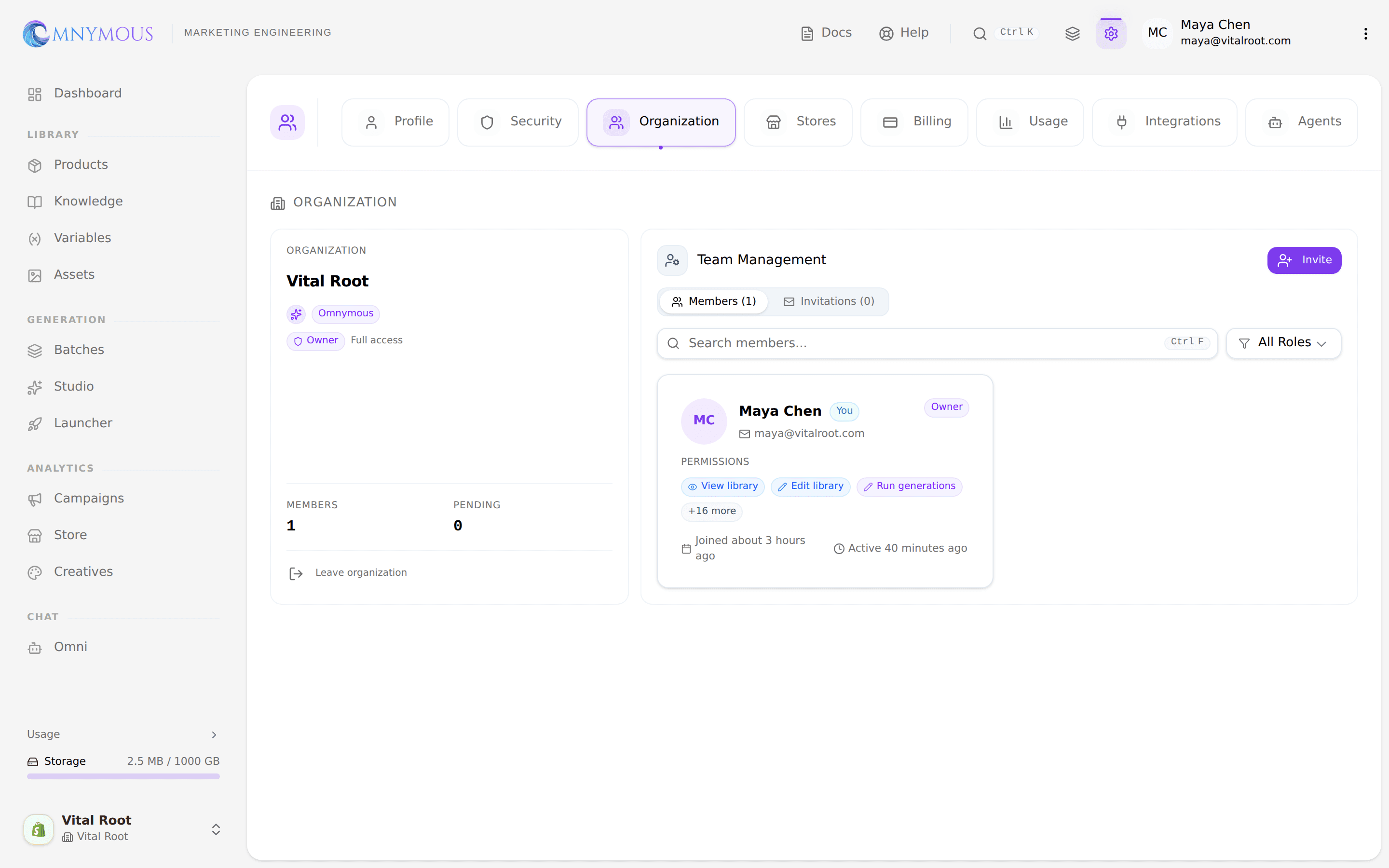Open Omni chat in sidebar

[123, 647]
